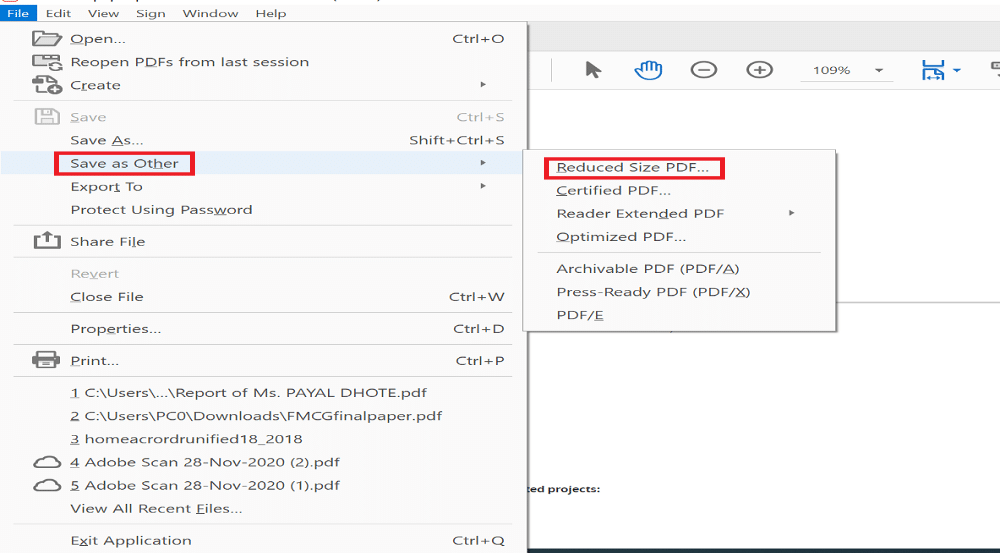Screen dimensions: 1000x553
Task: Expand Reader Extended PDF submenu arrow
Action: 791,214
